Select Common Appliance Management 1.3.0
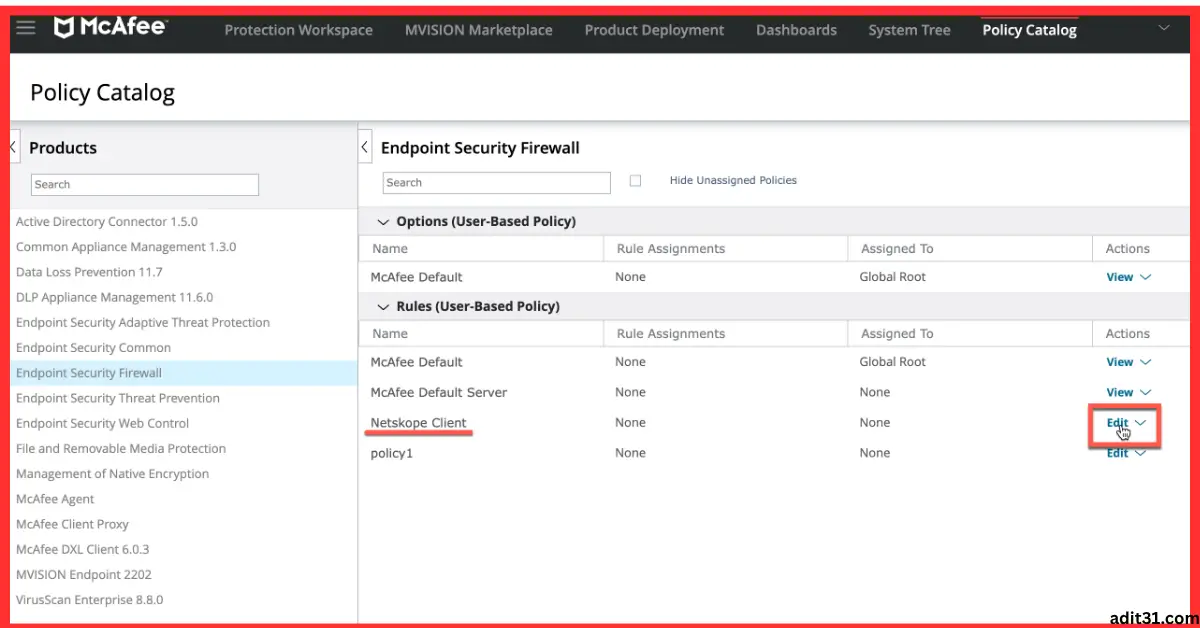The height and width of the screenshot is (628, 1200). click(x=126, y=247)
